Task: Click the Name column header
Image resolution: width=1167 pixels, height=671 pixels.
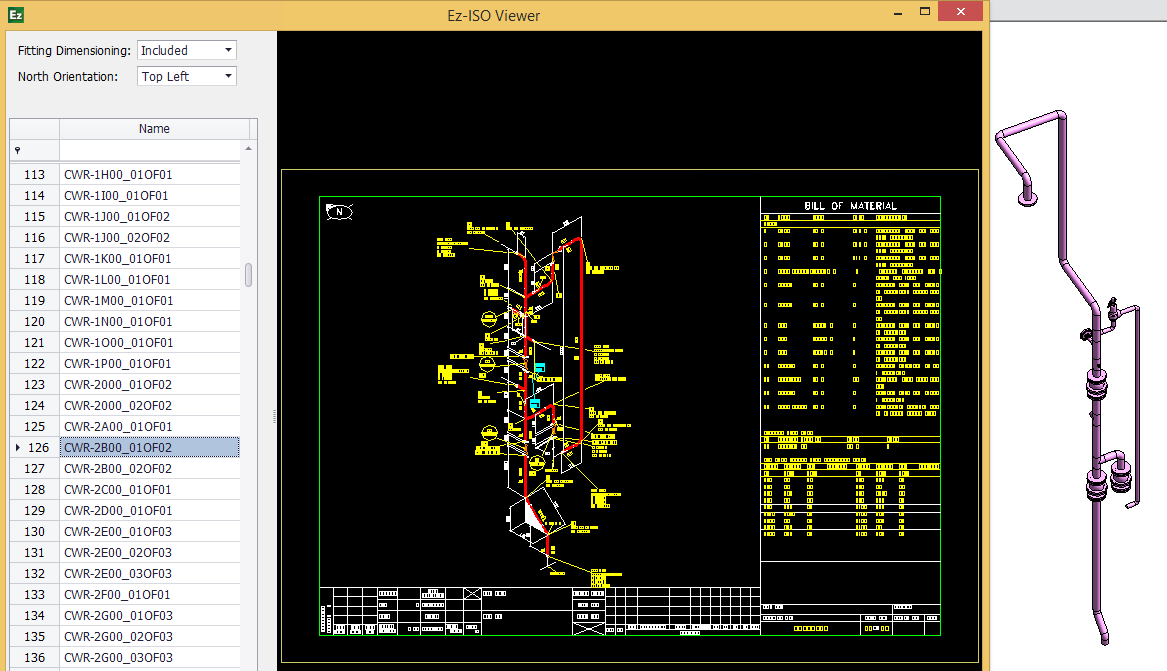Action: click(154, 129)
